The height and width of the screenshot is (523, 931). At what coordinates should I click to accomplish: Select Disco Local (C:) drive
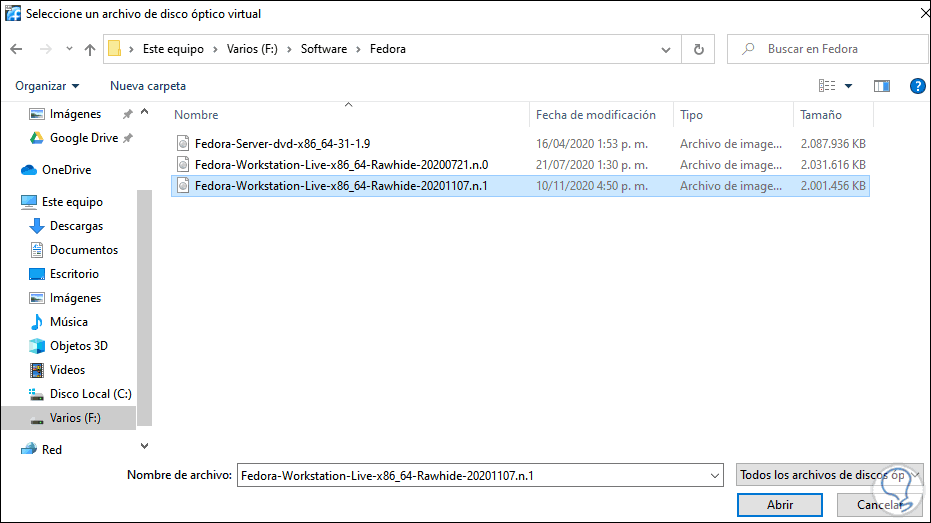[90, 394]
